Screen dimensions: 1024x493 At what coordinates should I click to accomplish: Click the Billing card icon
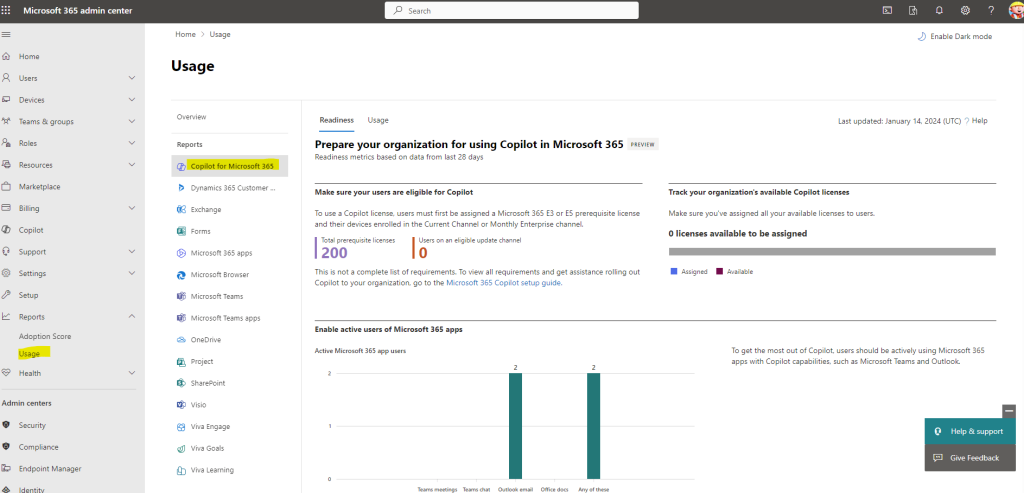7,208
